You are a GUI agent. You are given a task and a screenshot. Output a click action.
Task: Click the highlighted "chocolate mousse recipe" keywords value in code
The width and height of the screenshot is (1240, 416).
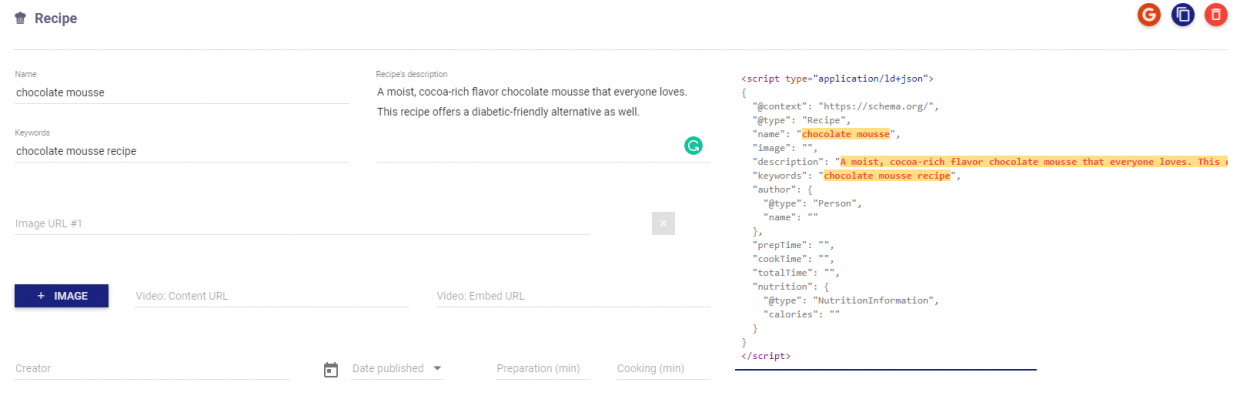click(885, 175)
